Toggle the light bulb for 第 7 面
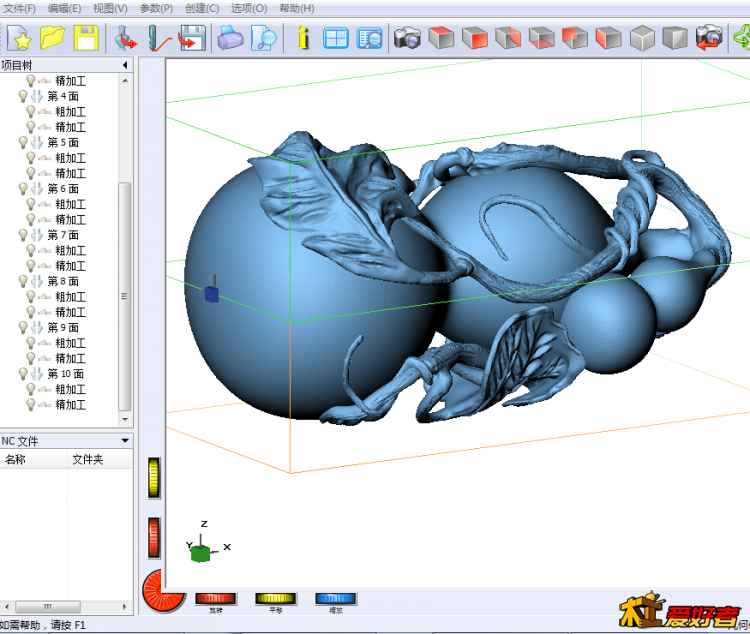The width and height of the screenshot is (750, 634). pyautogui.click(x=23, y=235)
